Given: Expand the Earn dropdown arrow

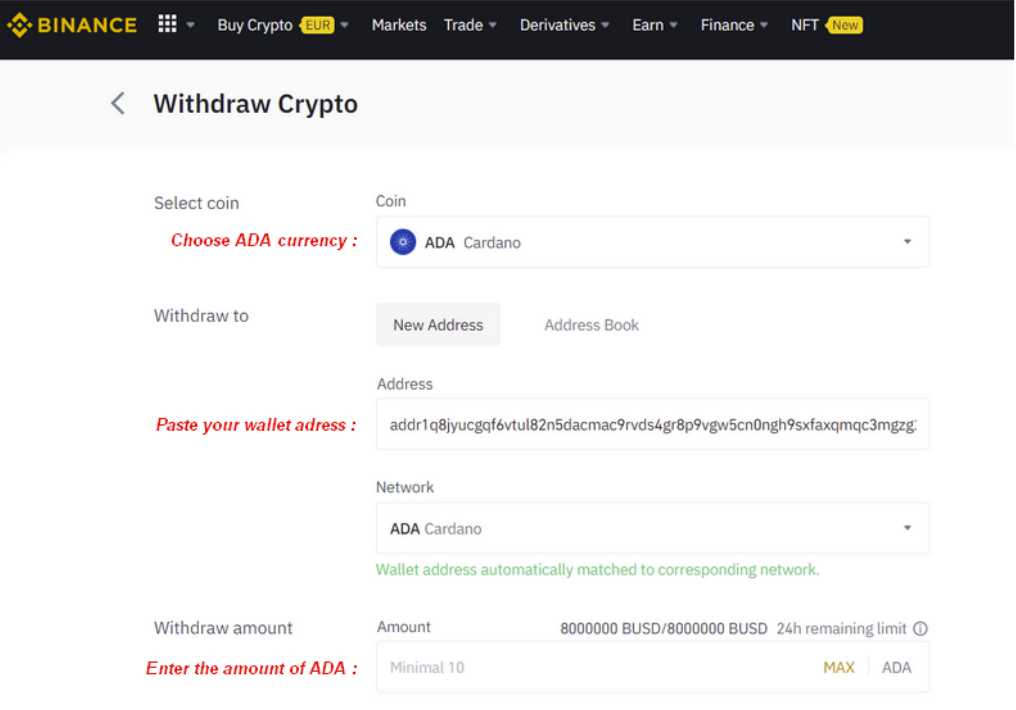Looking at the screenshot, I should point(673,25).
